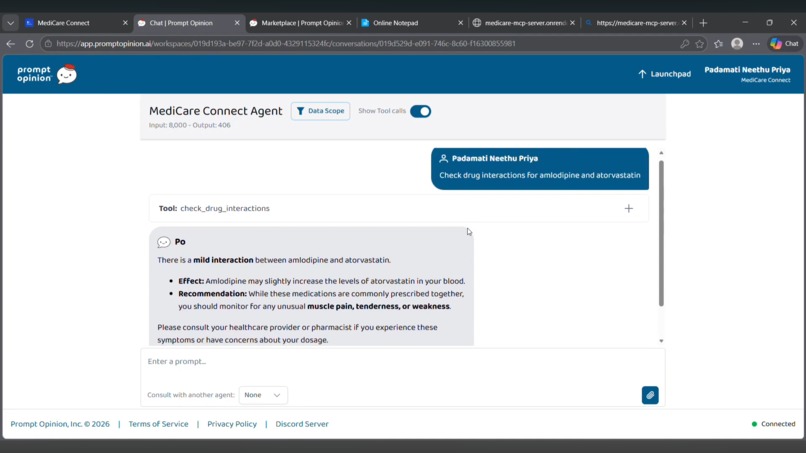
Task: Click Prompt Opinion, Inc. © 2026 footer link
Action: pyautogui.click(x=60, y=424)
